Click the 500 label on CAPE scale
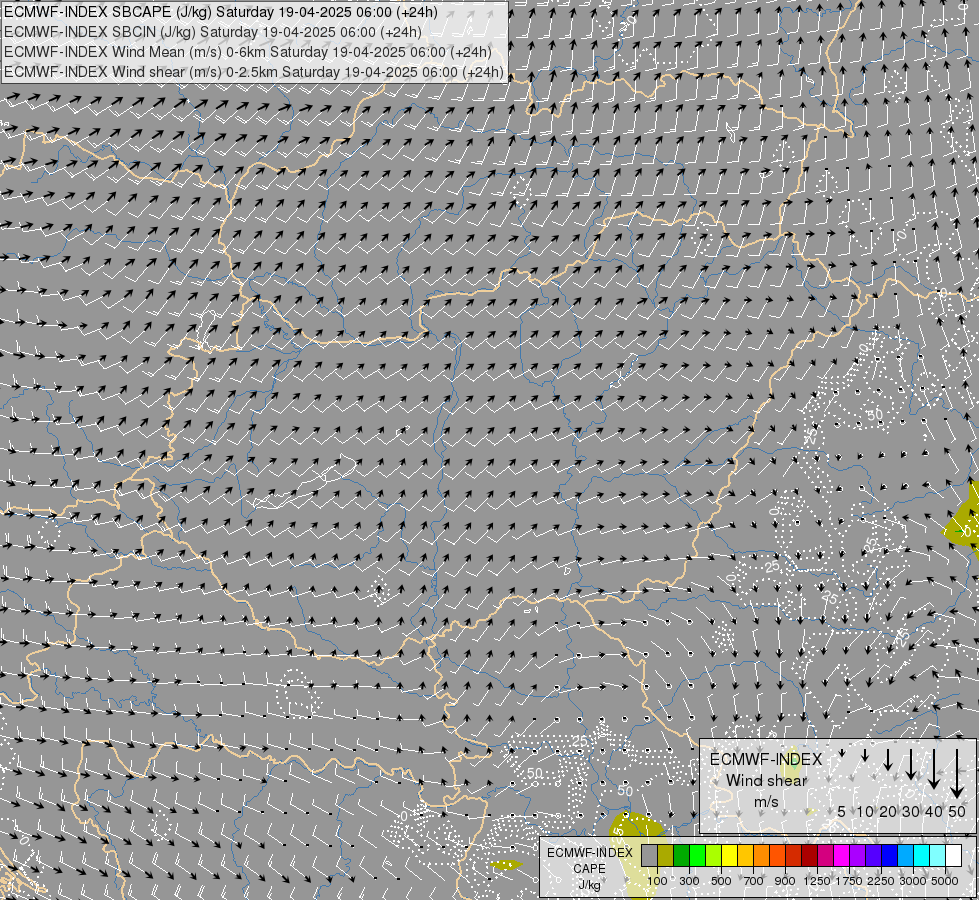The height and width of the screenshot is (900, 979). click(721, 881)
